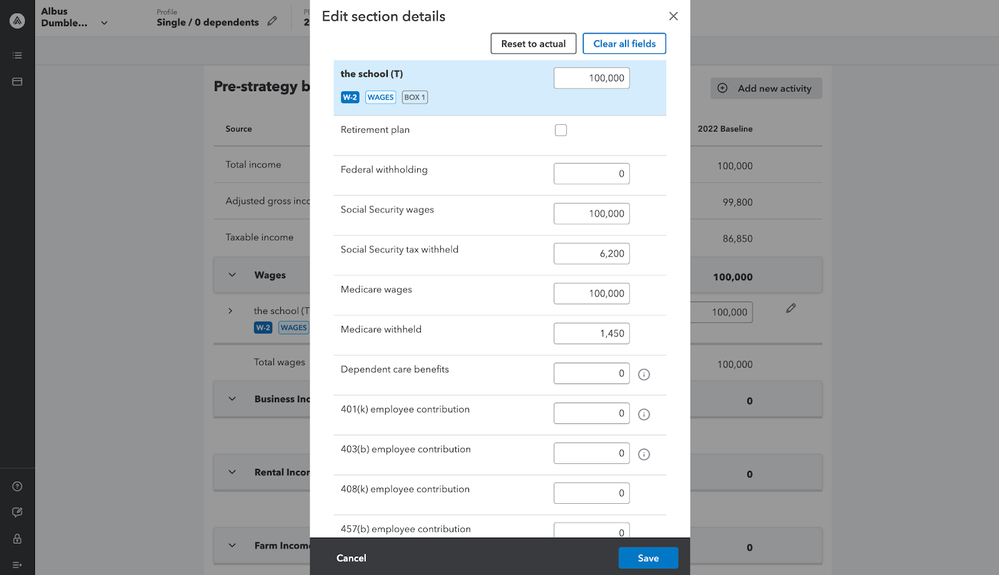Open the help question mark icon
This screenshot has width=999, height=575.
coord(17,487)
